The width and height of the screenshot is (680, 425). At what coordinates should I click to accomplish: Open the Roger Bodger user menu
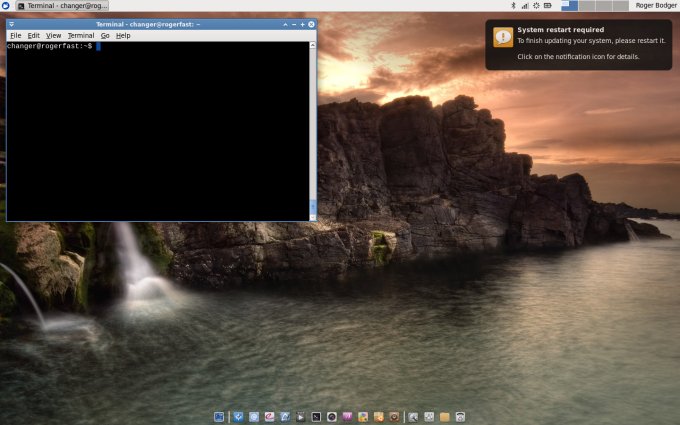655,6
